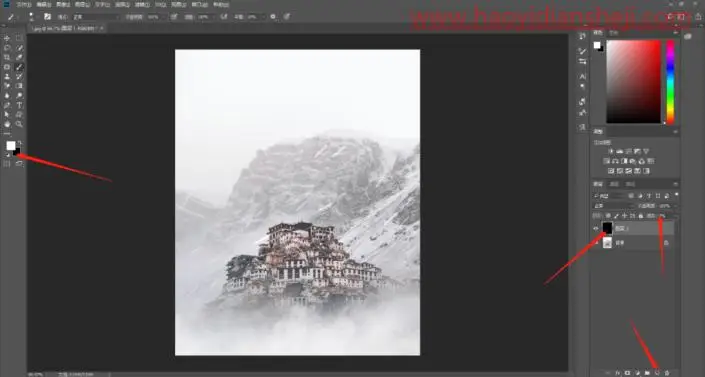The width and height of the screenshot is (705, 377).
Task: Switch to the Swatches tab beside Color
Action: click(x=613, y=33)
